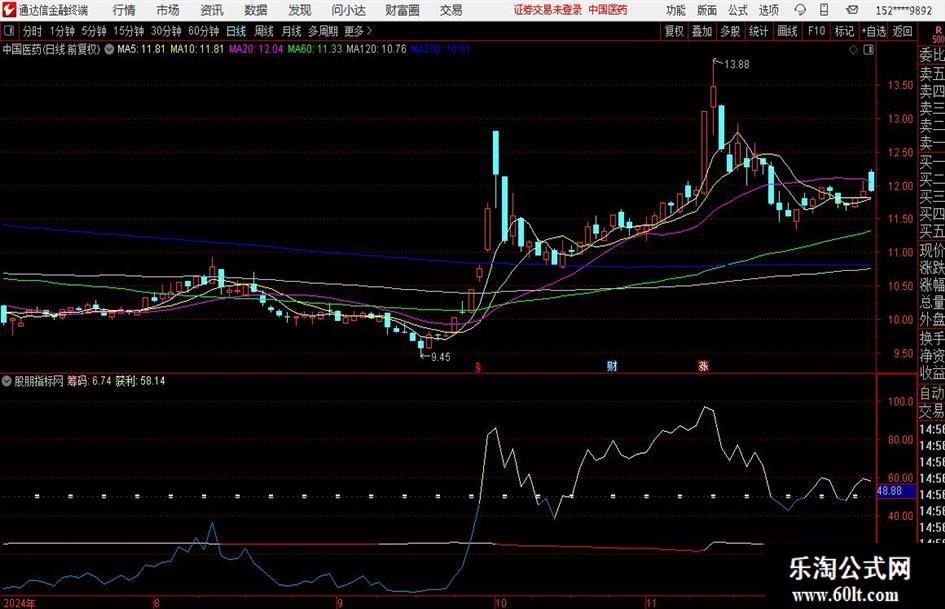
Task: Click the R 500 tag at right edge
Action: point(938,34)
